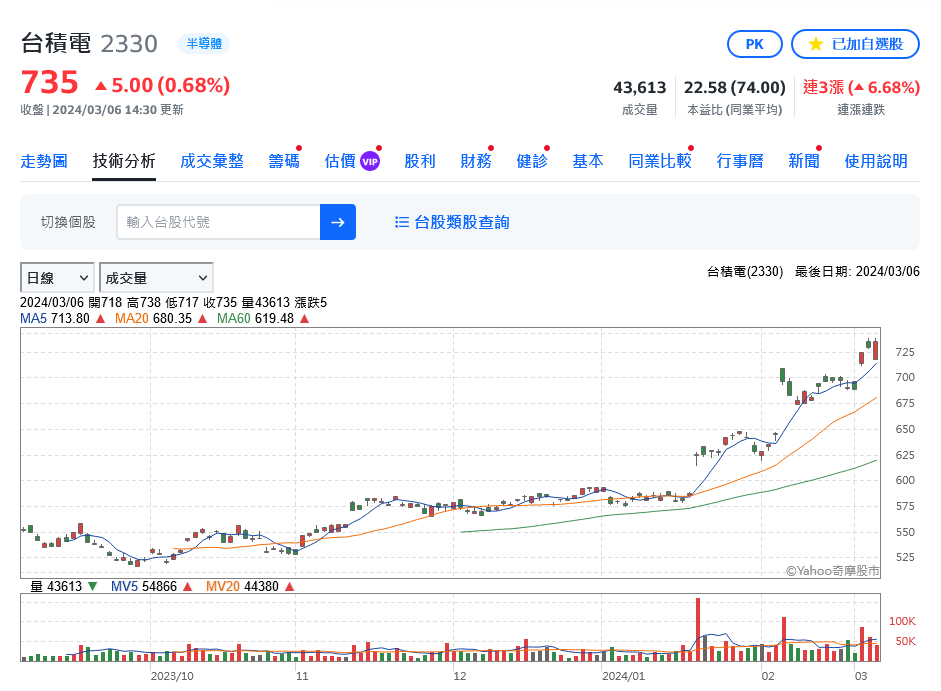This screenshot has width=941, height=691.
Task: Switch to the 股利 tab
Action: tap(419, 161)
